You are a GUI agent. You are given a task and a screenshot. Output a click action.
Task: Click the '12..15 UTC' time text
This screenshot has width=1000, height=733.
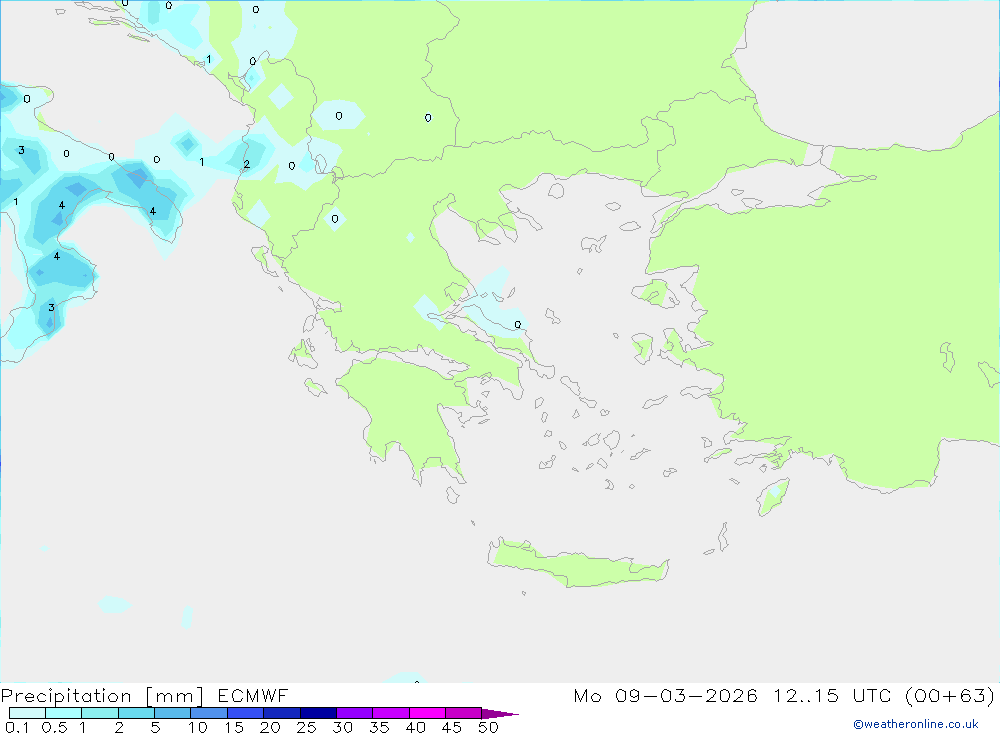[832, 695]
